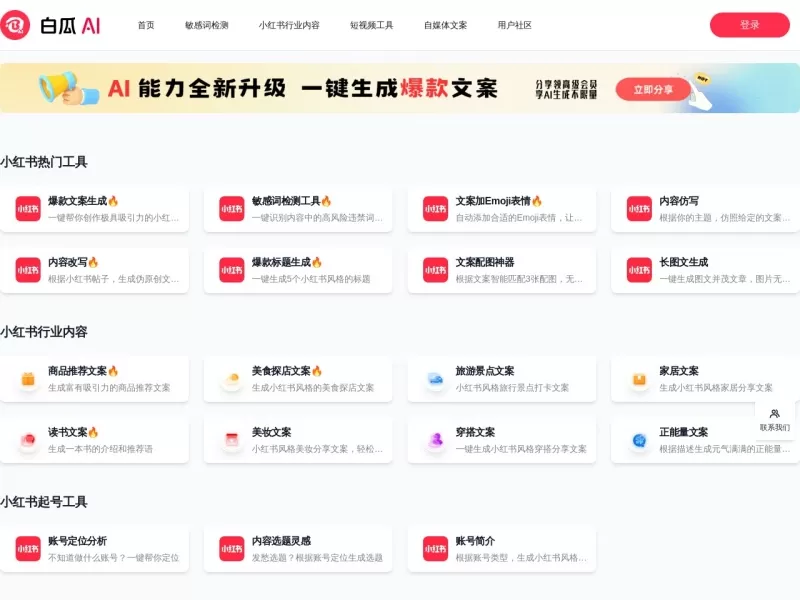Click the 正能量文案 icon

point(638,438)
